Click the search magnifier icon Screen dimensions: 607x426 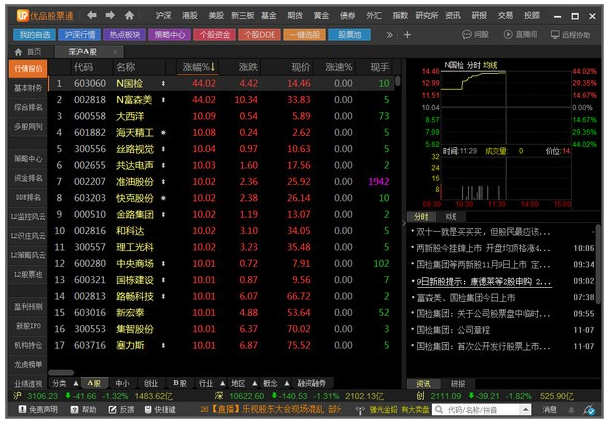tap(439, 409)
